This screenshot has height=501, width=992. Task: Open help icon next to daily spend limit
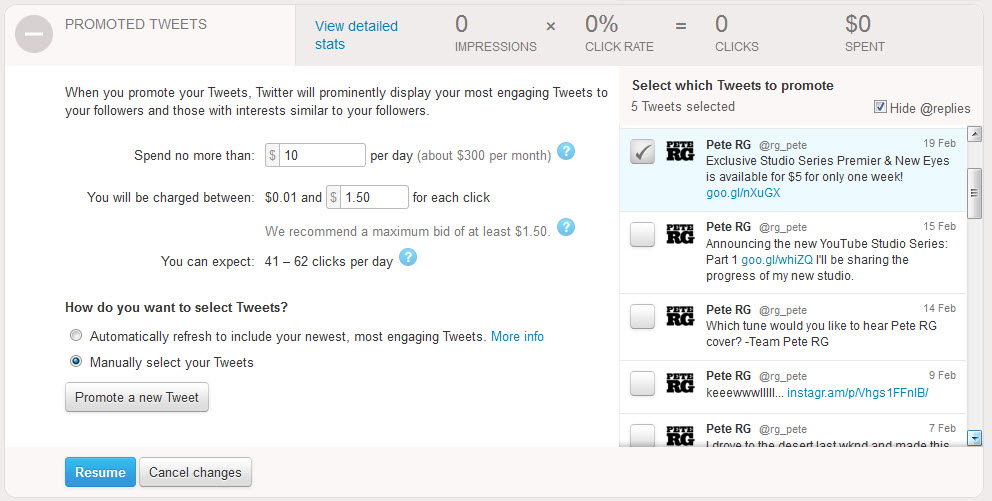566,152
